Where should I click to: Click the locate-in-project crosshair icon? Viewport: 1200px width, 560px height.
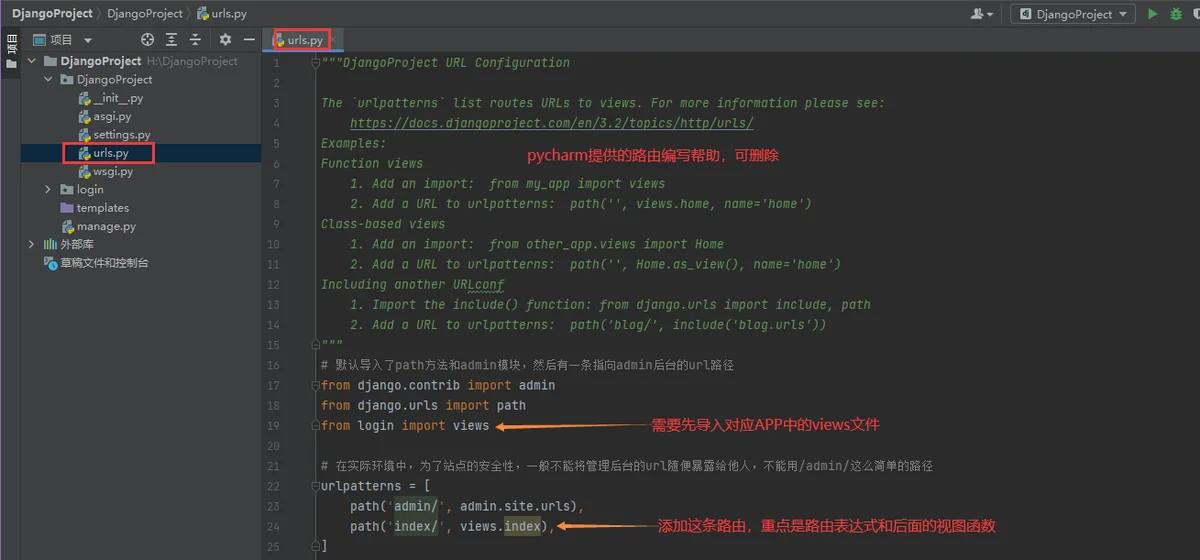(x=148, y=40)
